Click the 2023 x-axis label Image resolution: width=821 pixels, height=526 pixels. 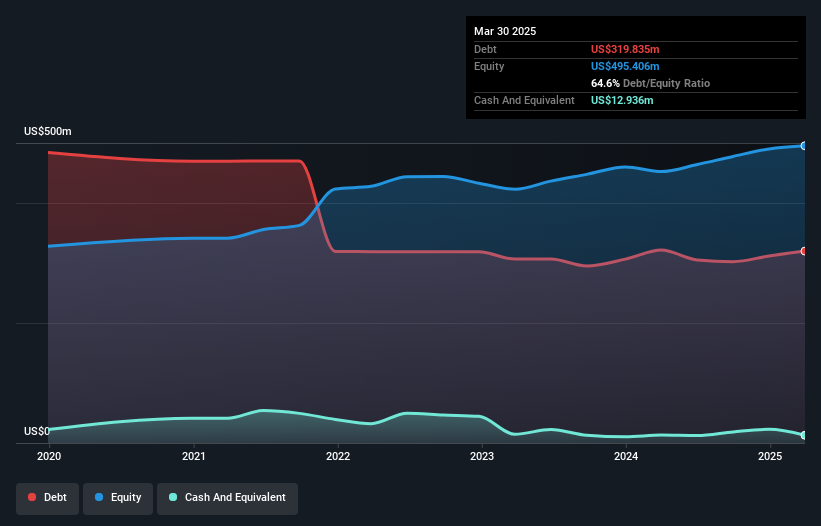click(x=482, y=456)
